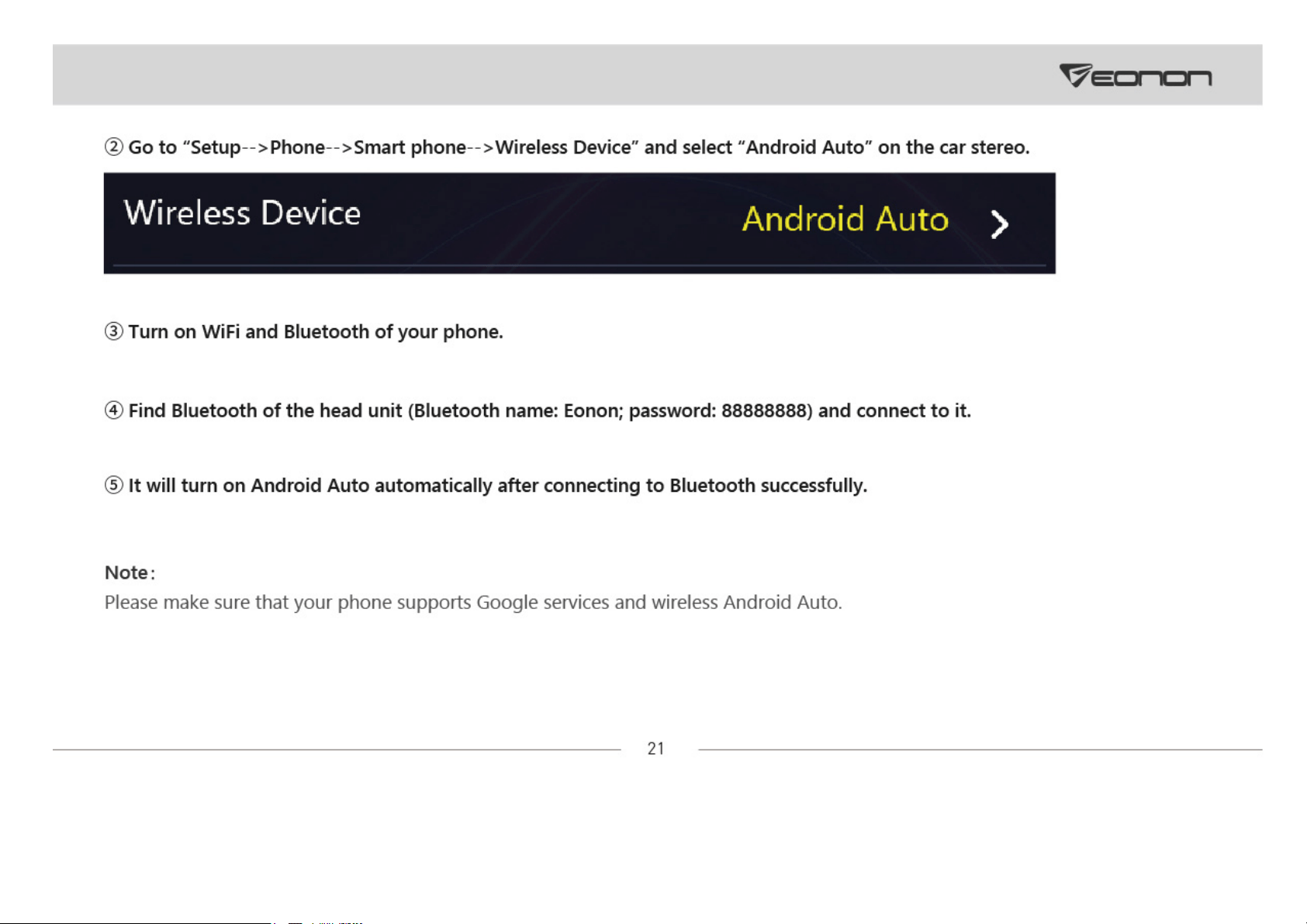Image resolution: width=1307 pixels, height=924 pixels.
Task: Click the Wireless Device setting label
Action: coord(242,213)
